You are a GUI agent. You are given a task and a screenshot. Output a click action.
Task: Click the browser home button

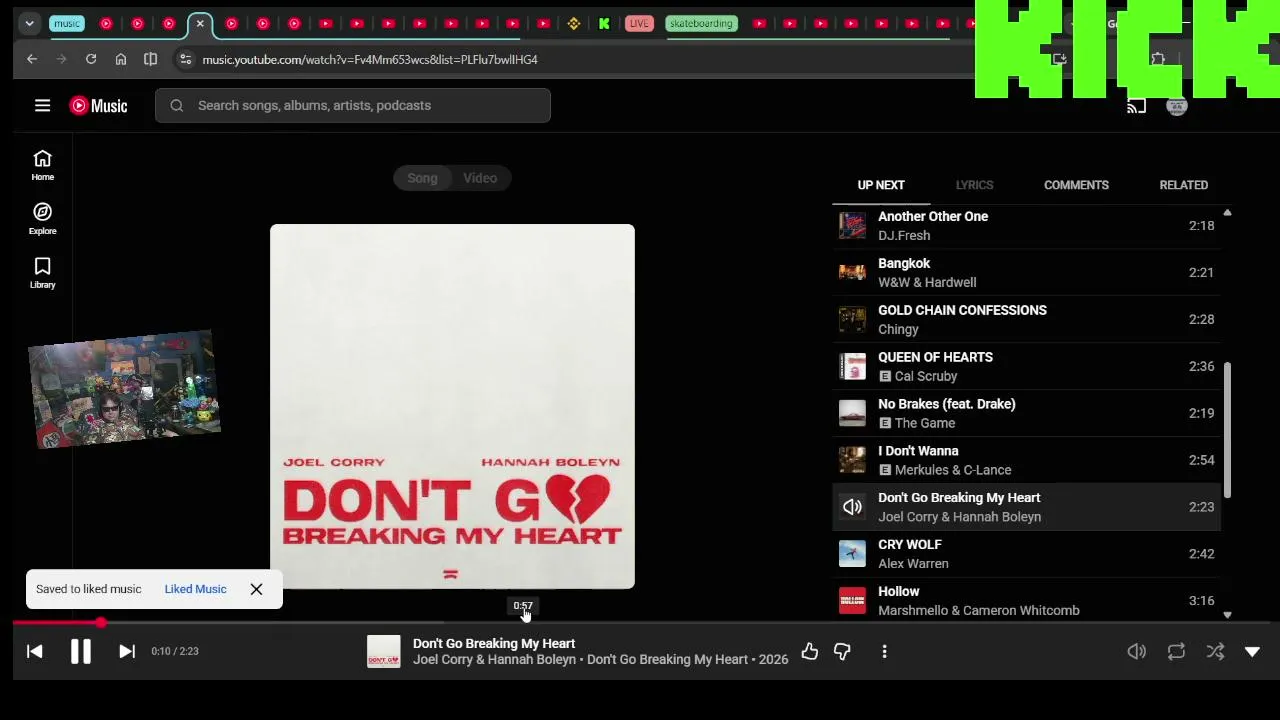click(121, 59)
